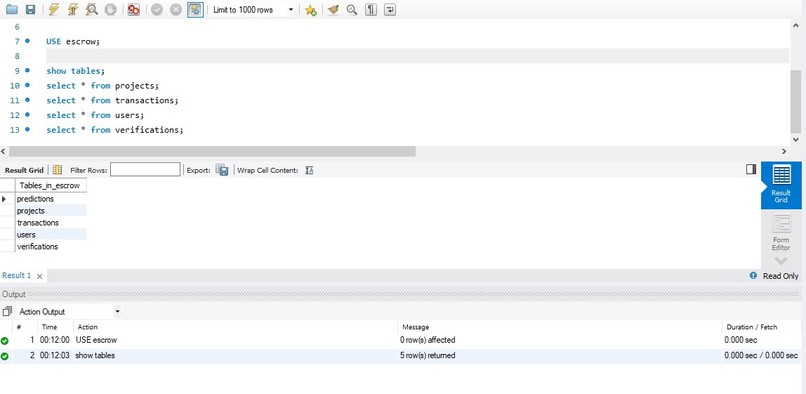Viewport: 806px width, 394px height.
Task: Export recordset with Export icon
Action: pos(222,170)
